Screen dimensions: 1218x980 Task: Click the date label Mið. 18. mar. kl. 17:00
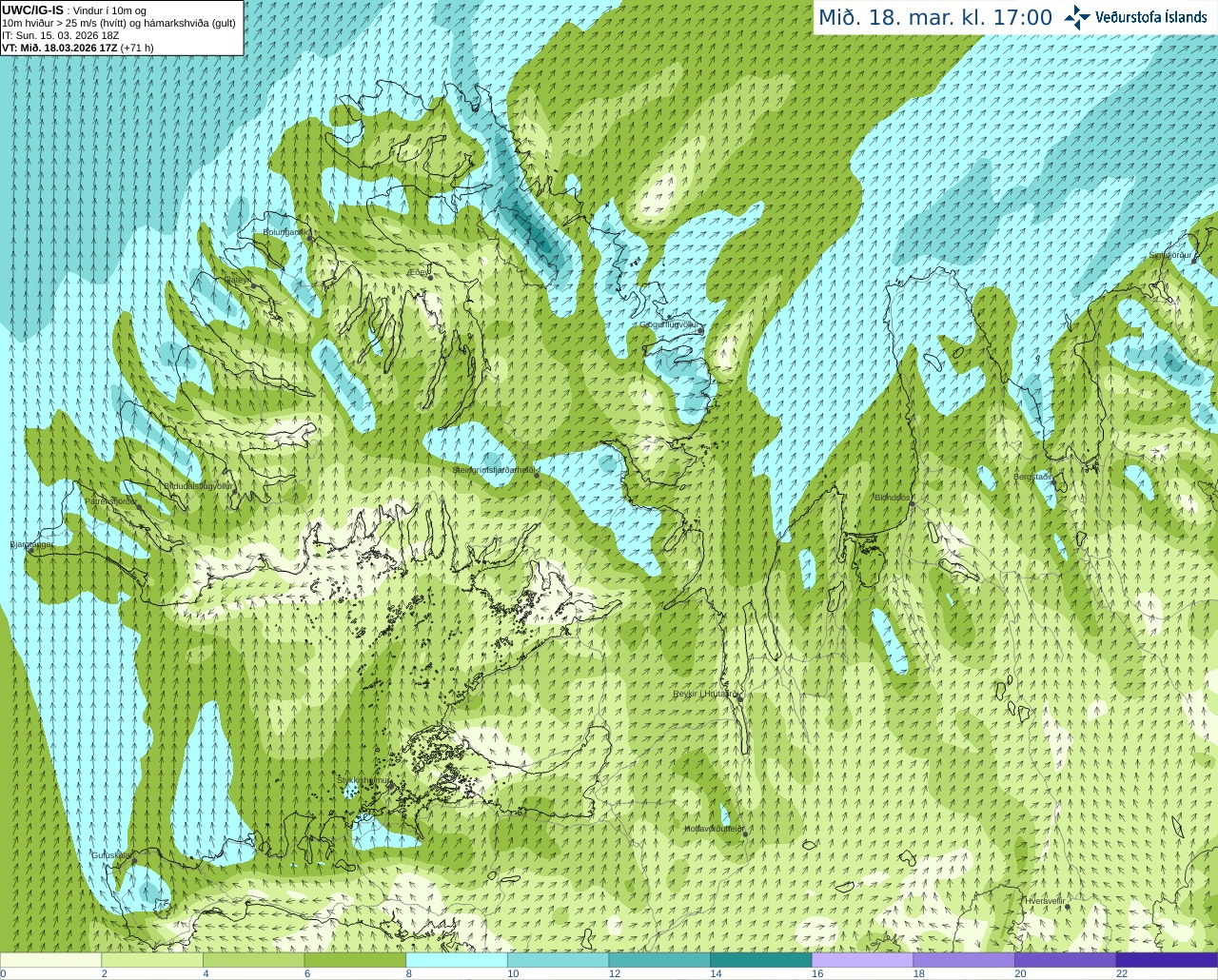(x=935, y=18)
